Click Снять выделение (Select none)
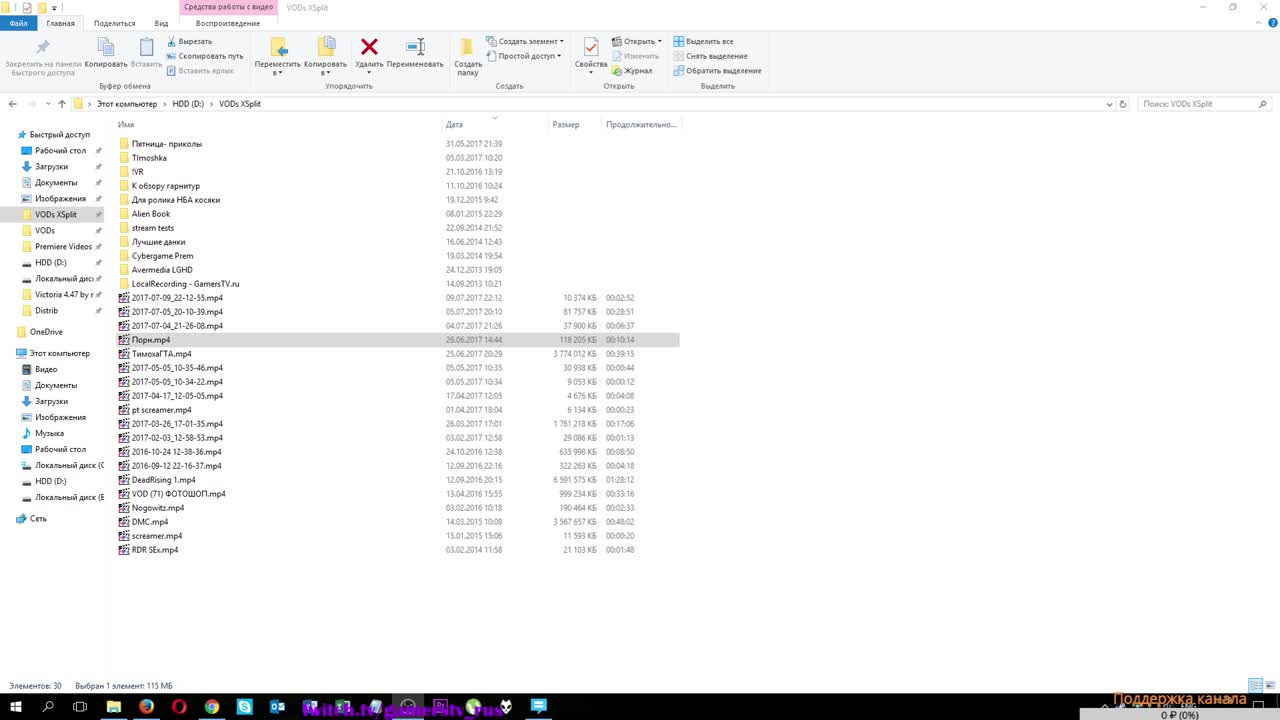Viewport: 1280px width, 720px height. (x=710, y=56)
